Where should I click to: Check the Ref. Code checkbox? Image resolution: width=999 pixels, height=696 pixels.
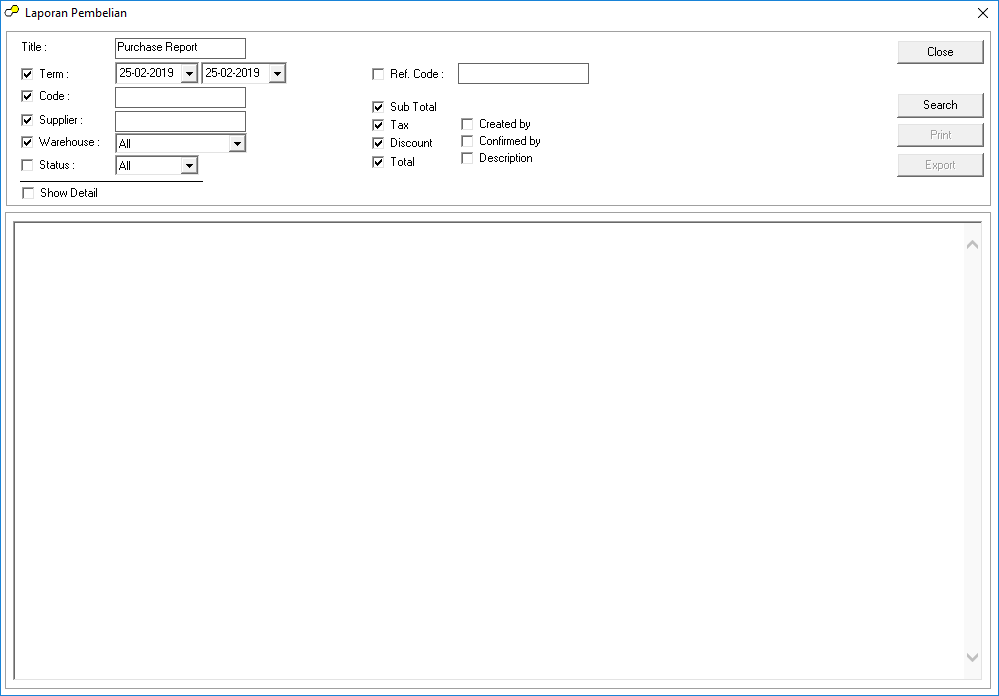tap(378, 74)
